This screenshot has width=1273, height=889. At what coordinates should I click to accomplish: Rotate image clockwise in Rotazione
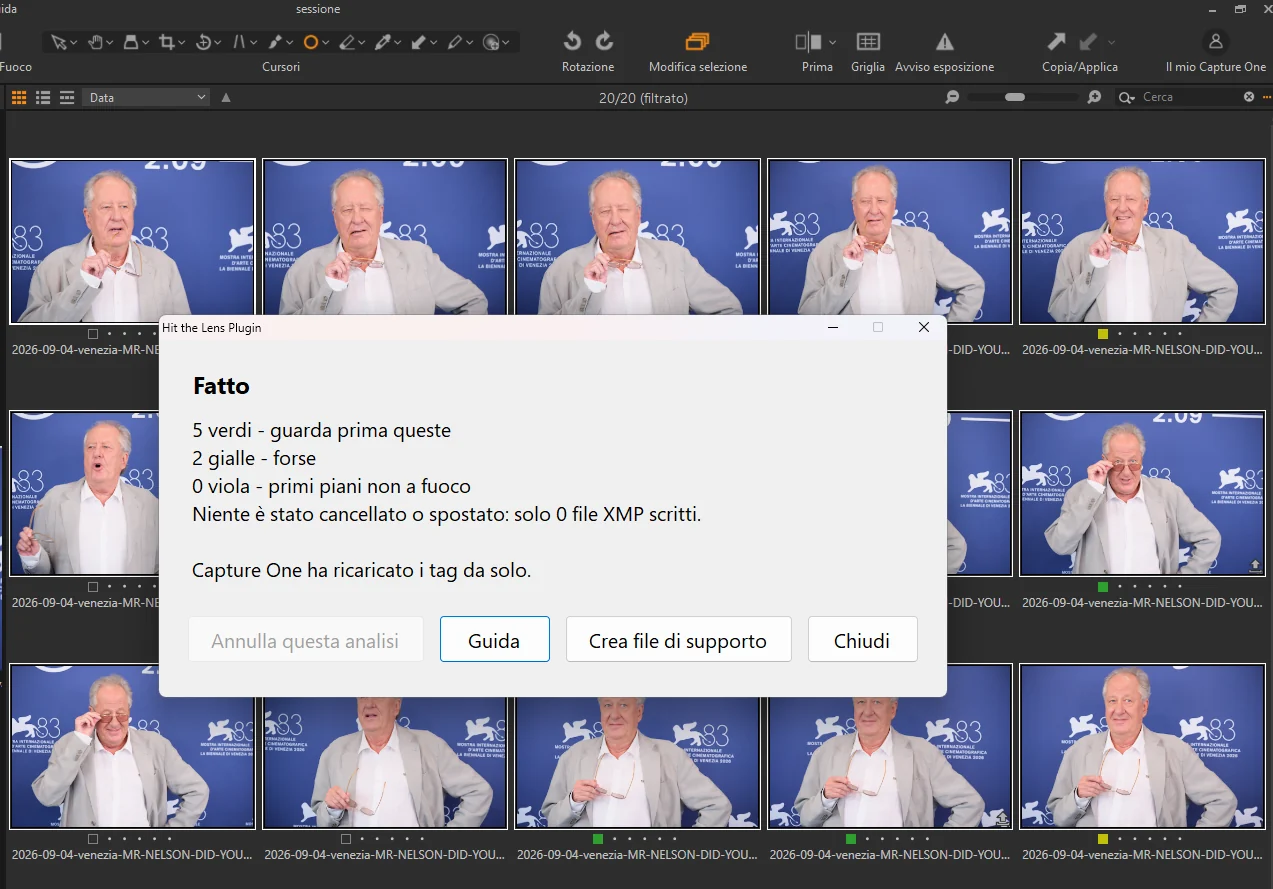pos(604,41)
